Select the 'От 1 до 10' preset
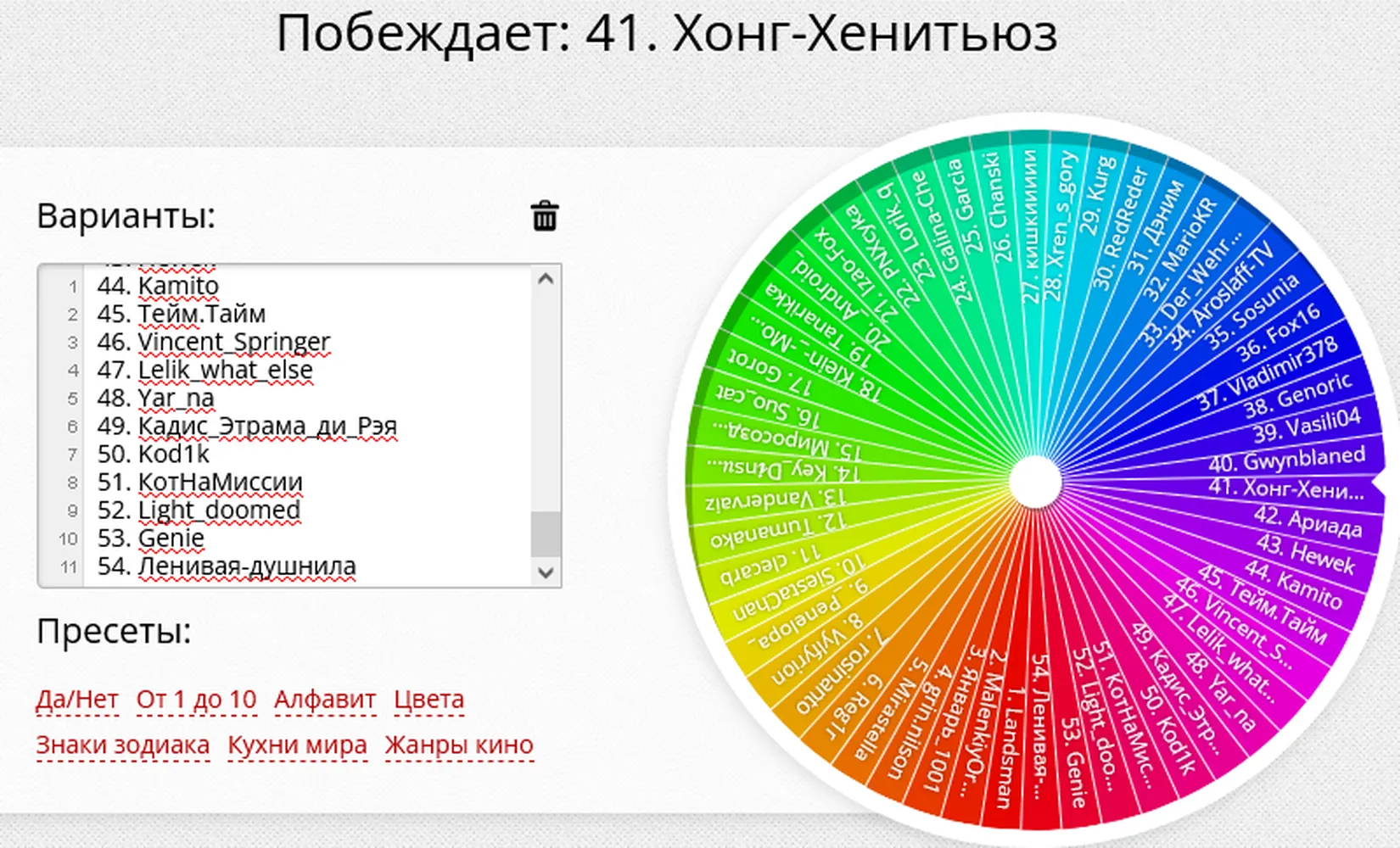This screenshot has width=1400, height=848. click(x=196, y=700)
